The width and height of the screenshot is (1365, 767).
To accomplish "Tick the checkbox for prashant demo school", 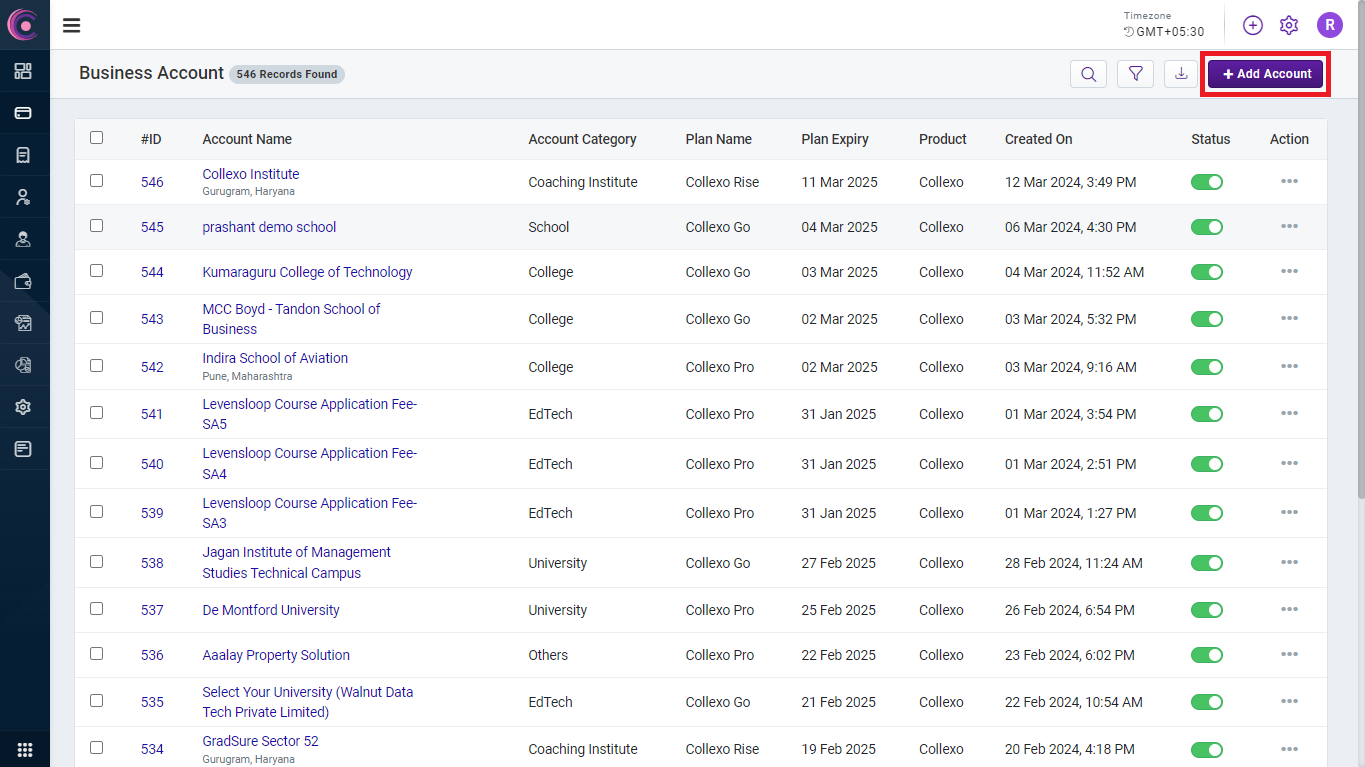I will click(x=97, y=226).
